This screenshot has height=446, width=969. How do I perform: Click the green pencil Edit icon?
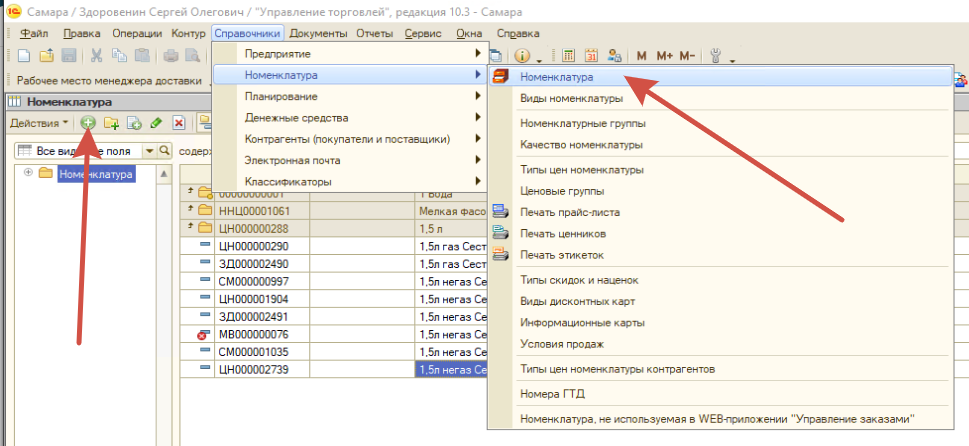[156, 123]
